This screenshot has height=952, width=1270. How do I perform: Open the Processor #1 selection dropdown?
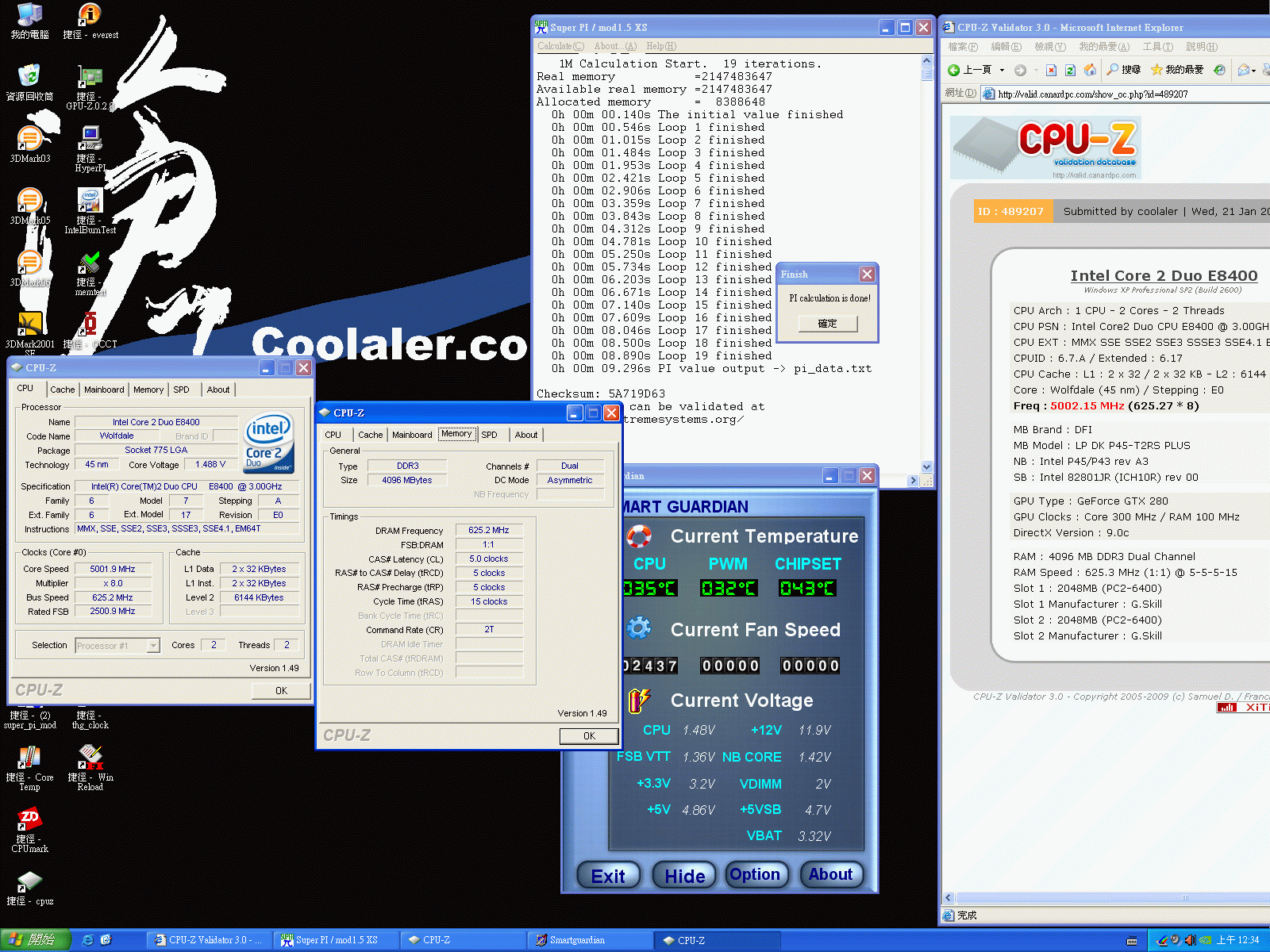[153, 646]
